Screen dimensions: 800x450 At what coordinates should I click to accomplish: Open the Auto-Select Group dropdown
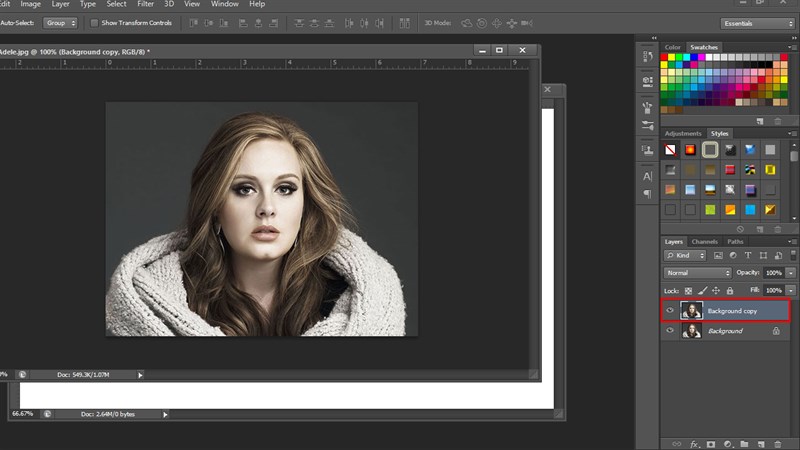60,23
